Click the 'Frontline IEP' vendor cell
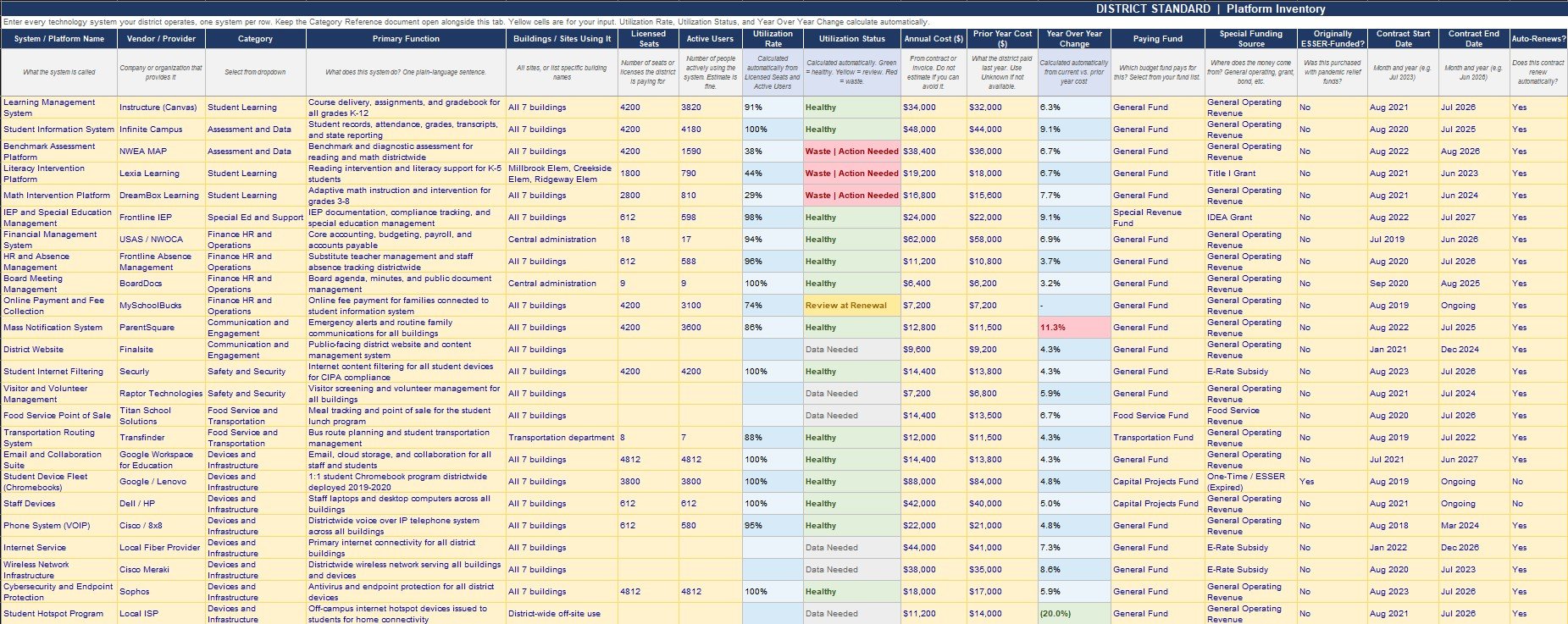This screenshot has height=624, width=1568. pos(161,218)
